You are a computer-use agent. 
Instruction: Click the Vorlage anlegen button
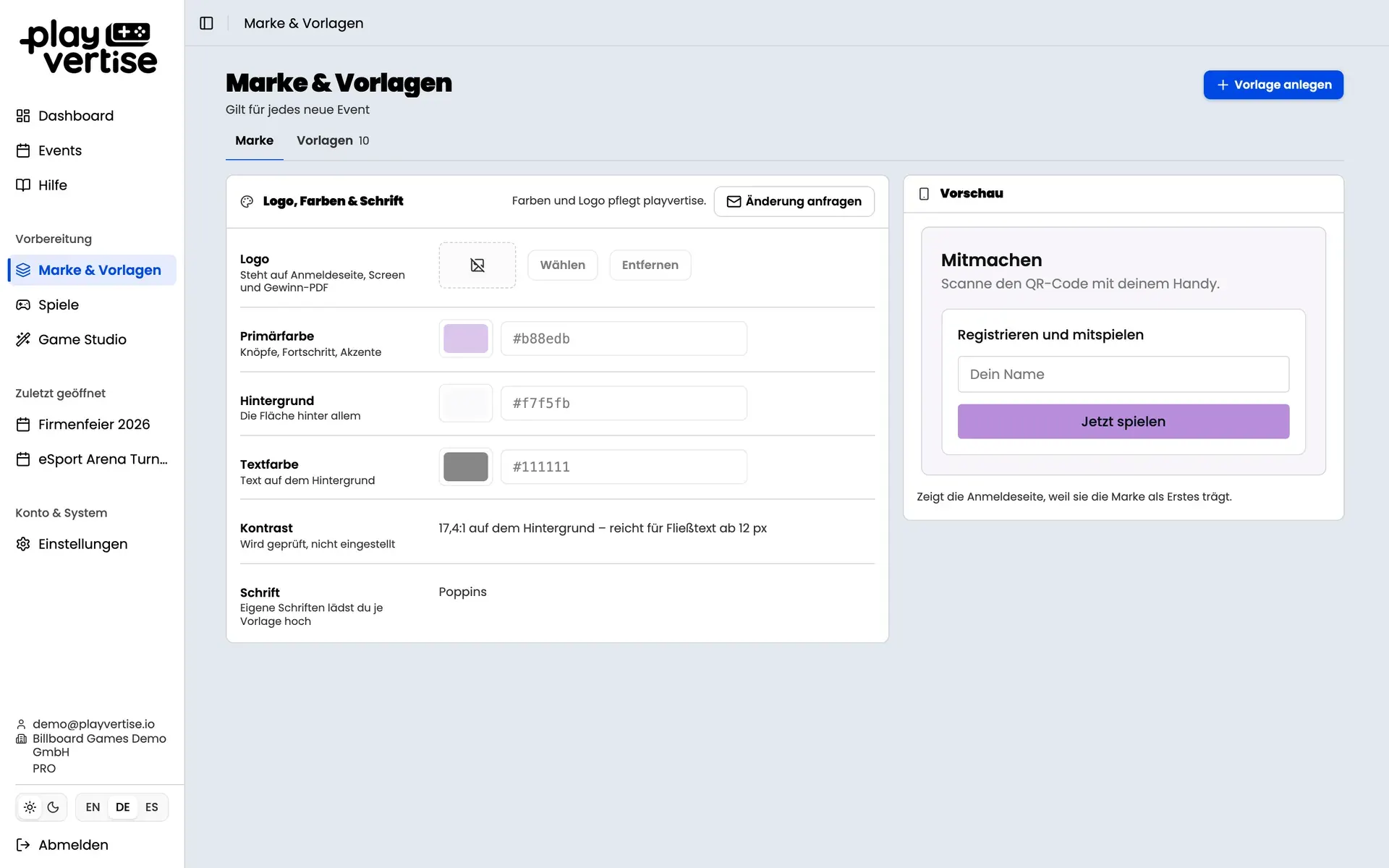(1273, 85)
